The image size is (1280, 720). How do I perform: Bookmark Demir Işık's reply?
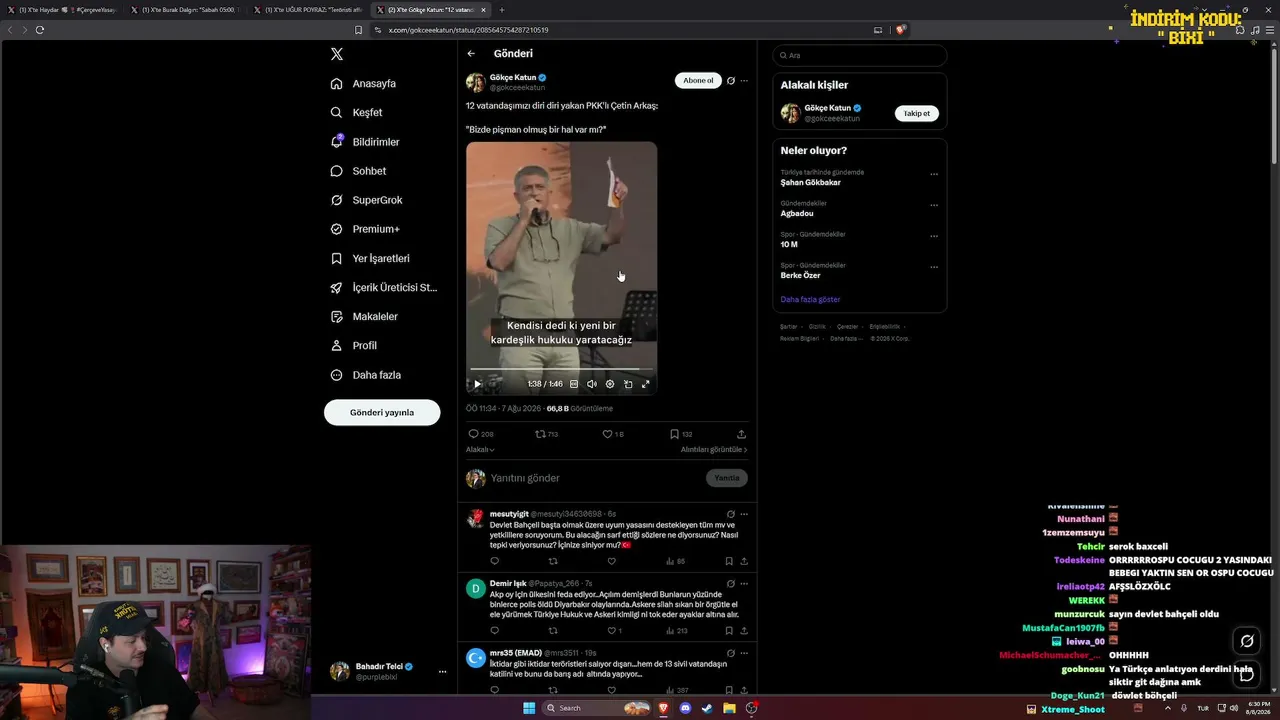pos(729,631)
